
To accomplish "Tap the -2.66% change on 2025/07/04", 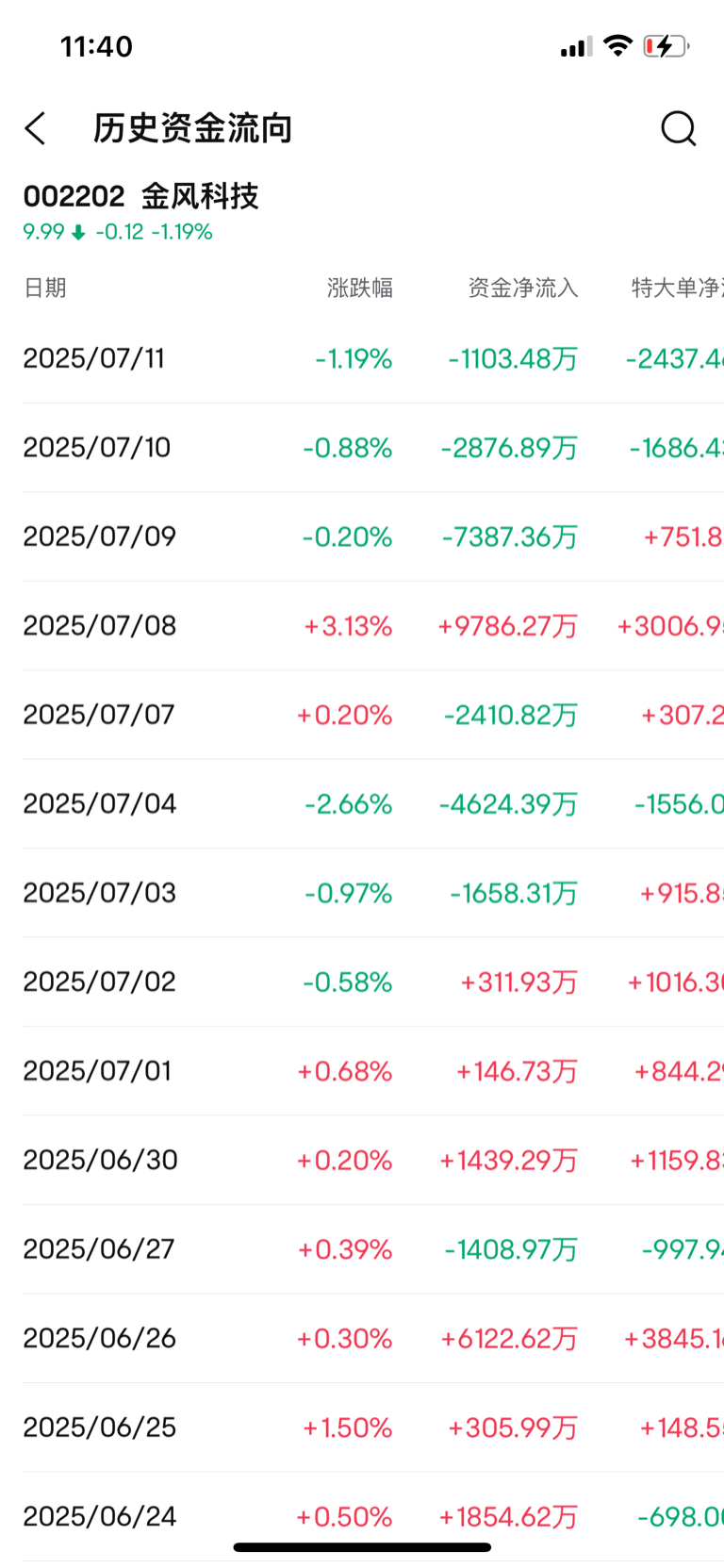I will pos(349,804).
